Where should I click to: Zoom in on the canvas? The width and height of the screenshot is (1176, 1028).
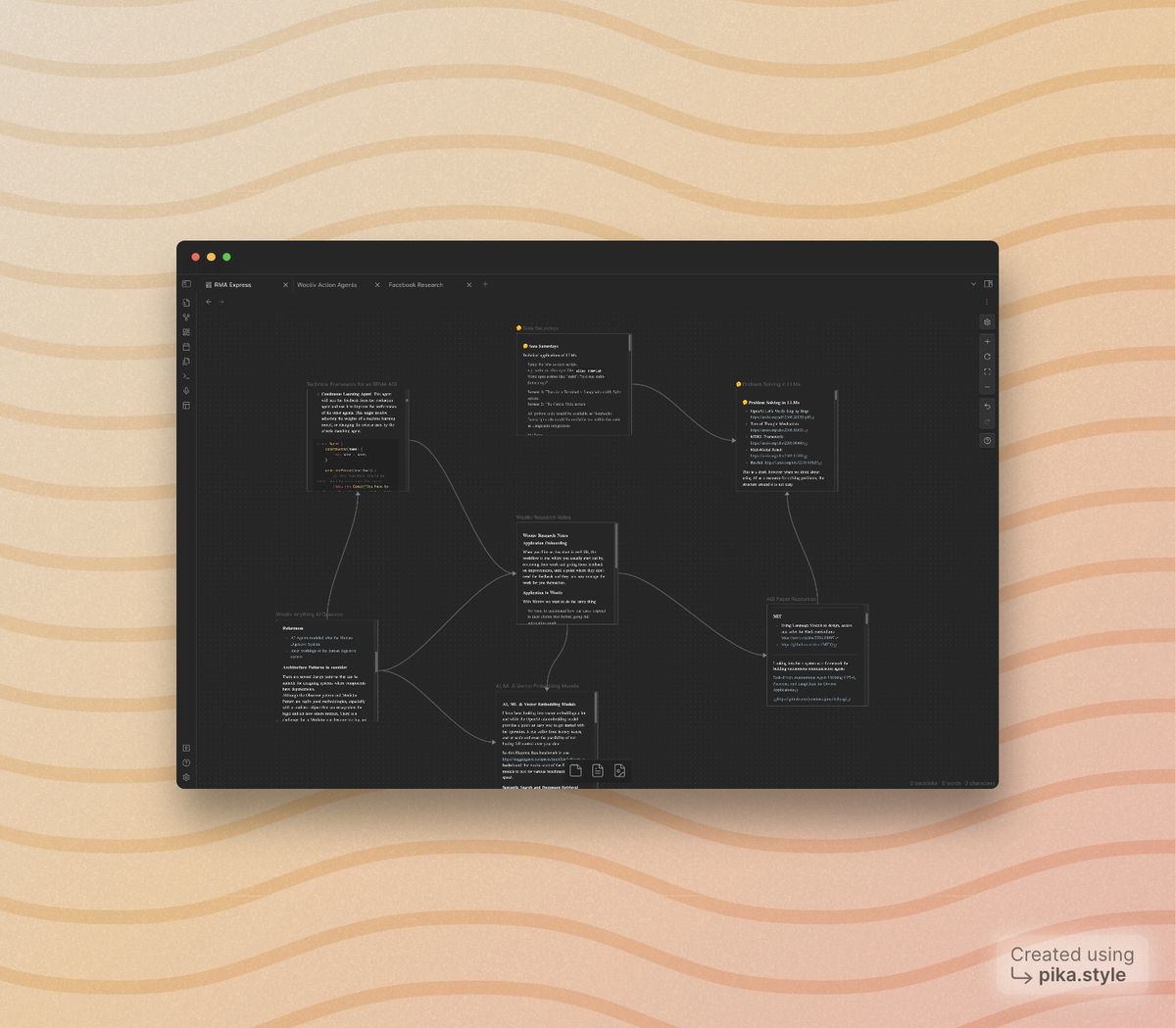pyautogui.click(x=987, y=342)
